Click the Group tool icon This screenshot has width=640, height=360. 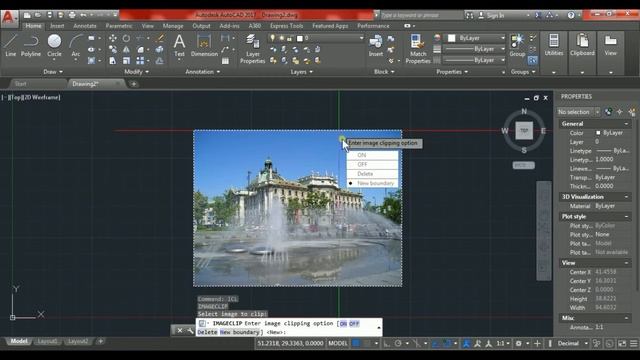[x=517, y=45]
